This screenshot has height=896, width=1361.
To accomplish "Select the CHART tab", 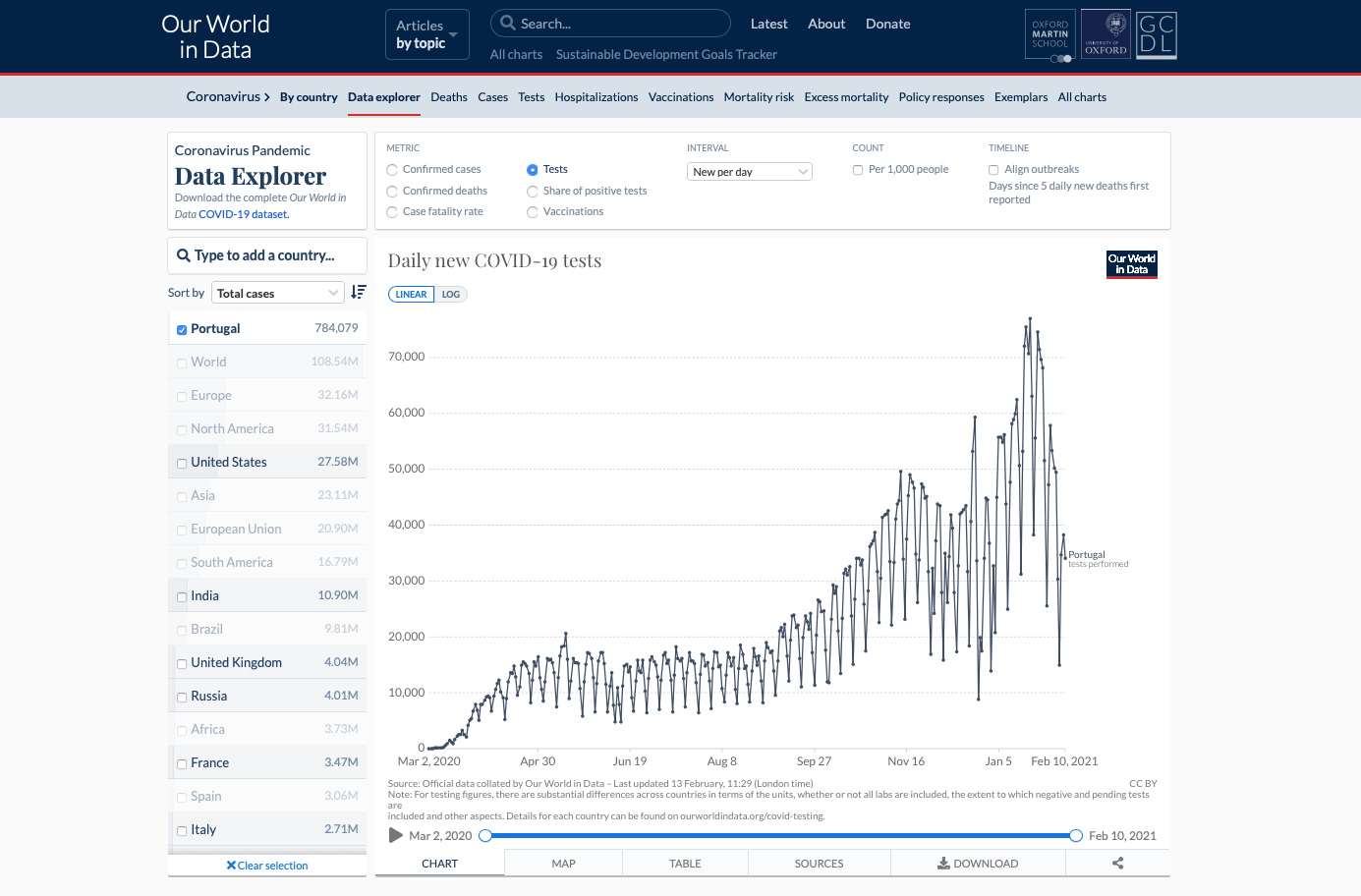I will [440, 864].
